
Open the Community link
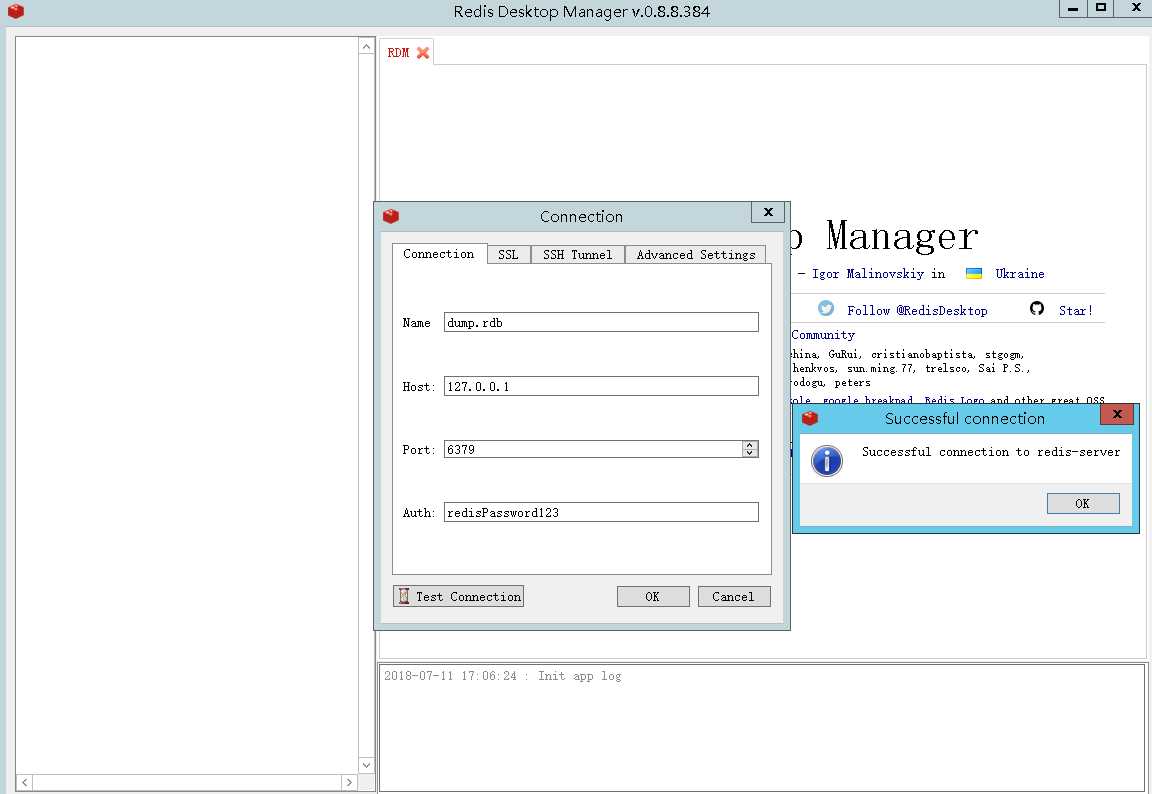click(x=823, y=335)
